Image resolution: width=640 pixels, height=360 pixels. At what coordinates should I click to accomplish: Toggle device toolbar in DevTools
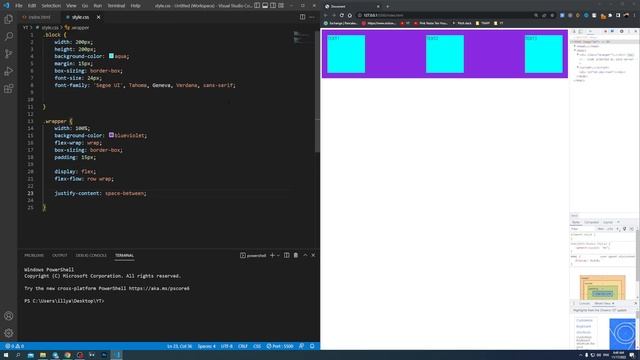pyautogui.click(x=581, y=31)
